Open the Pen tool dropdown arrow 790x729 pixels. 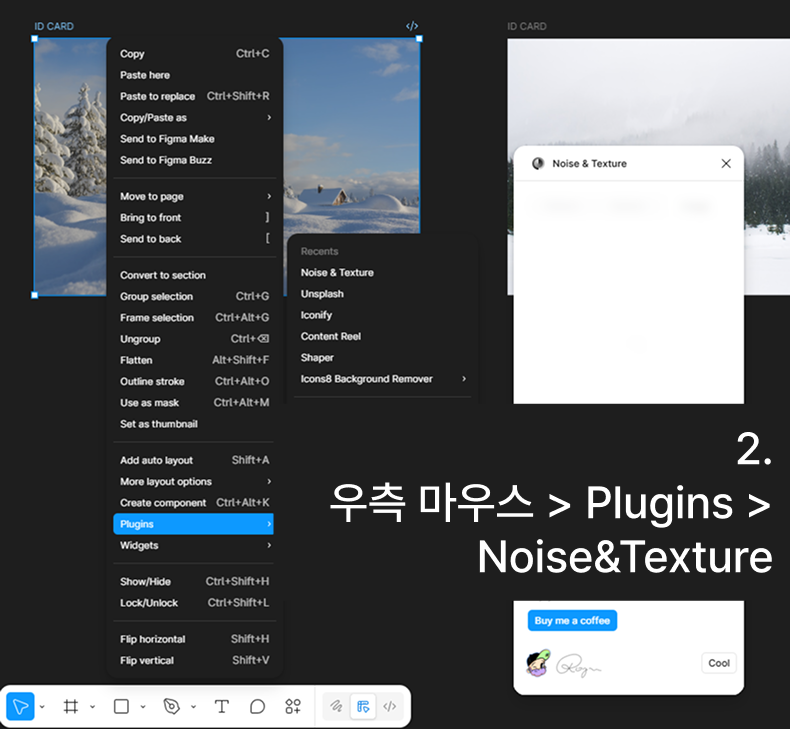pos(193,707)
